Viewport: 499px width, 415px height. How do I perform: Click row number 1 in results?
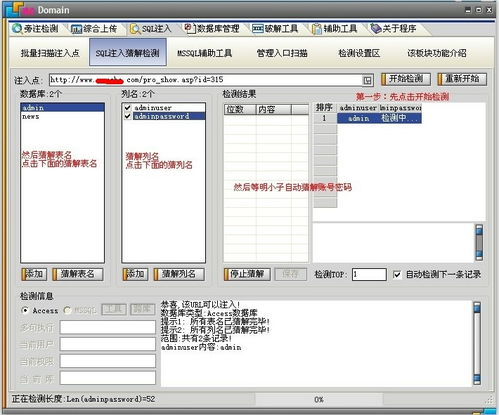tap(325, 118)
